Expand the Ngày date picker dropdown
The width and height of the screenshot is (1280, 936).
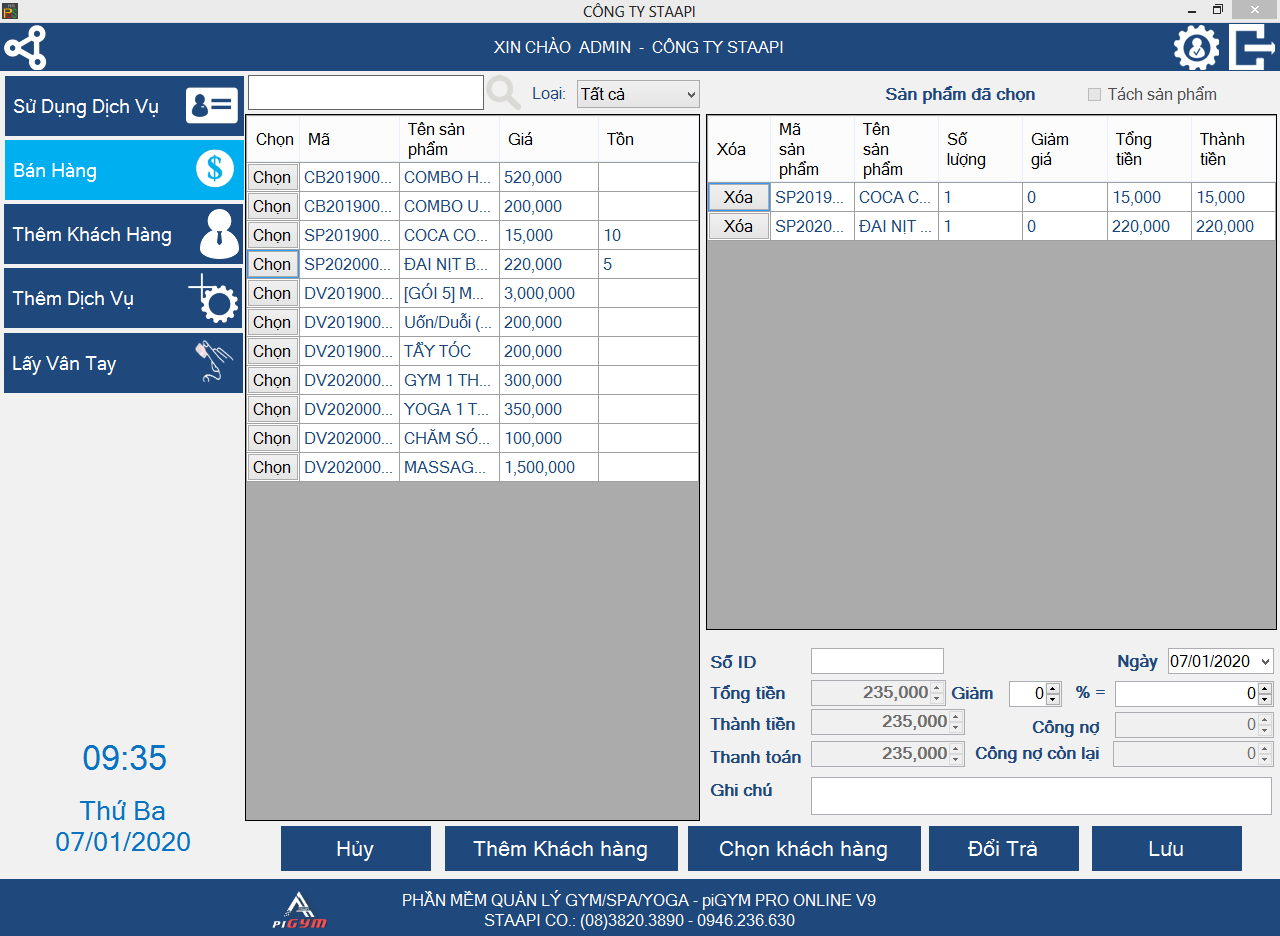[x=1264, y=661]
